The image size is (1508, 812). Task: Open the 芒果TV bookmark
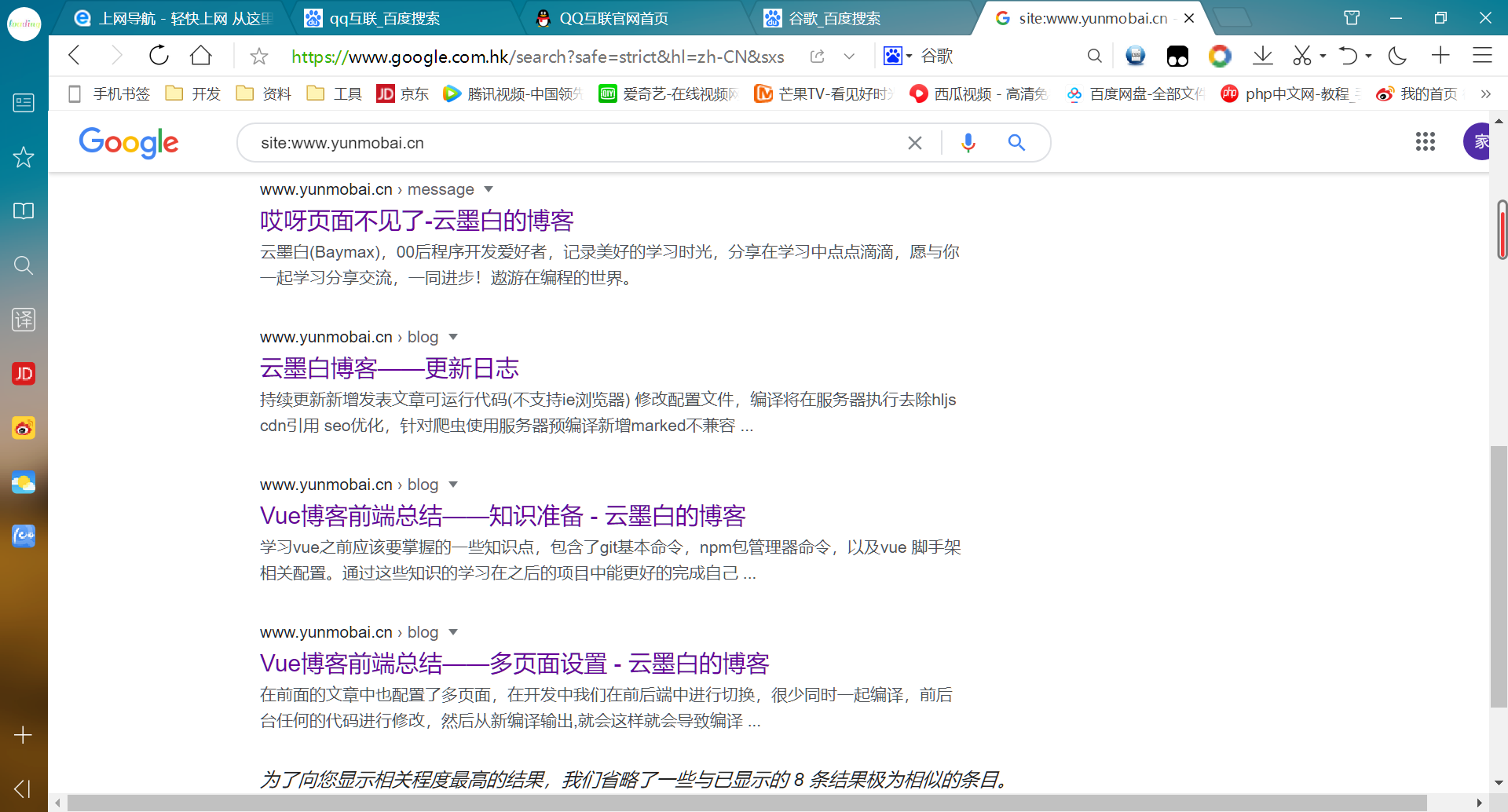pyautogui.click(x=824, y=94)
